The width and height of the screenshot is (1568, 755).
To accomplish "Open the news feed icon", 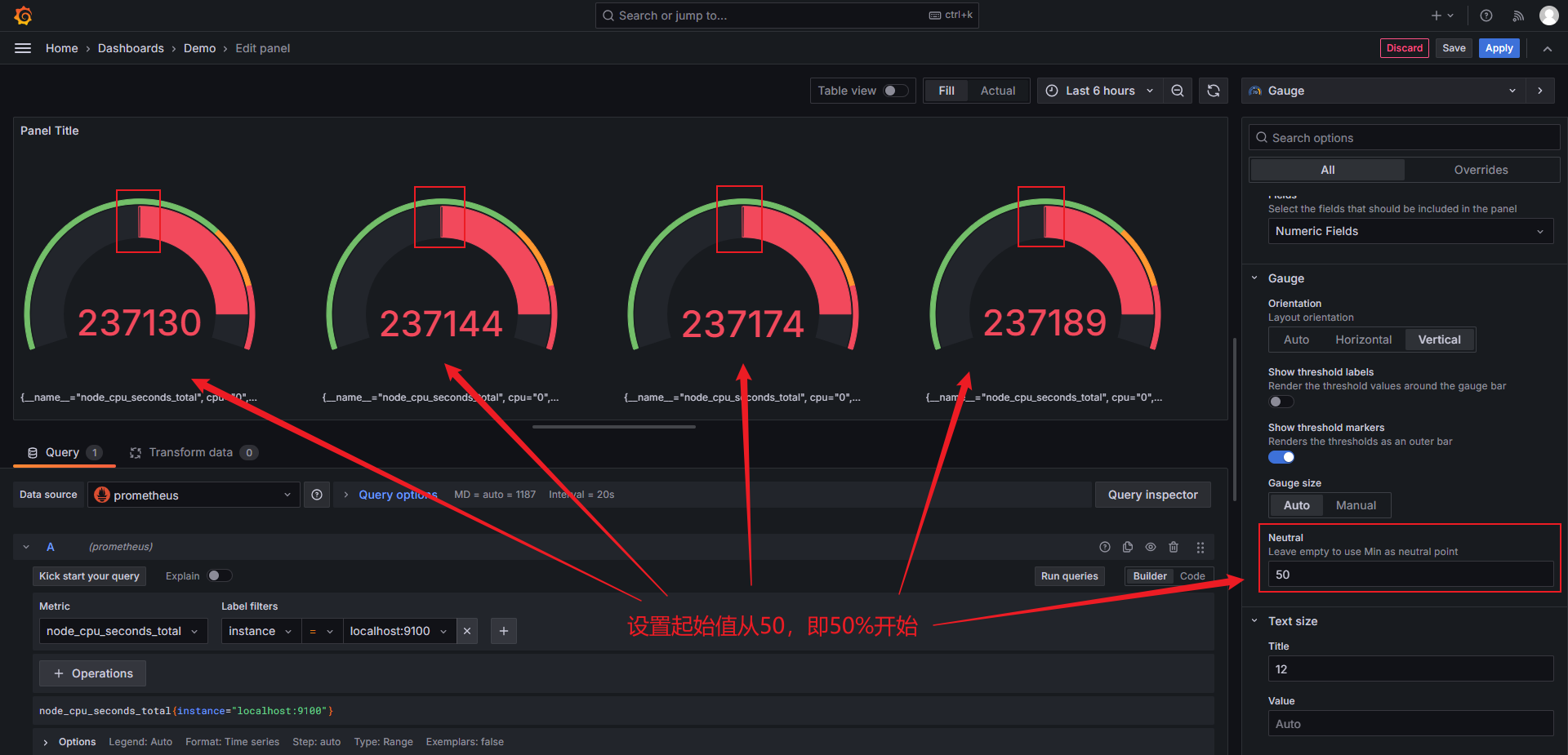I will [1518, 16].
